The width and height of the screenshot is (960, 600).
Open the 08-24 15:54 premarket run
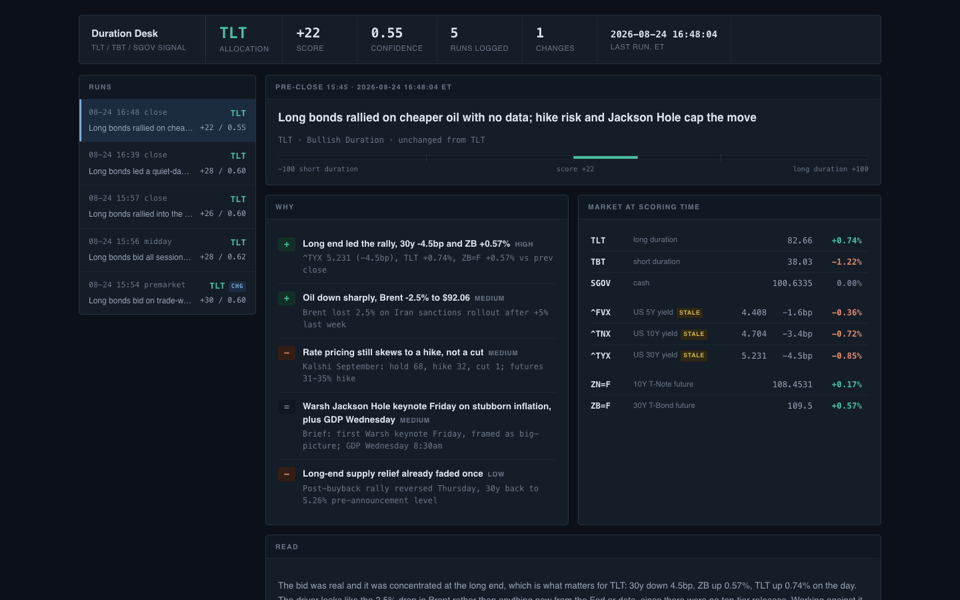(x=168, y=293)
